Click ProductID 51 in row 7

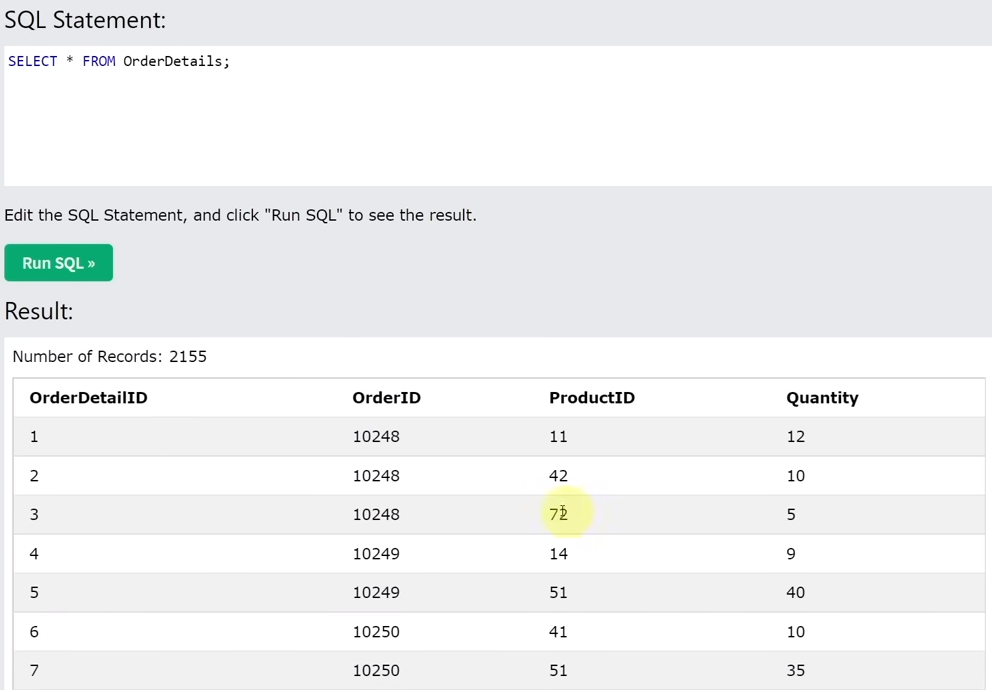pos(558,670)
